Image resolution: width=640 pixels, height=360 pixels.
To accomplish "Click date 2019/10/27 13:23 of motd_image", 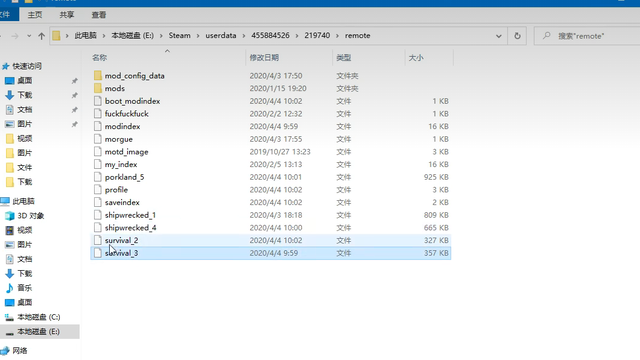I will (280, 151).
